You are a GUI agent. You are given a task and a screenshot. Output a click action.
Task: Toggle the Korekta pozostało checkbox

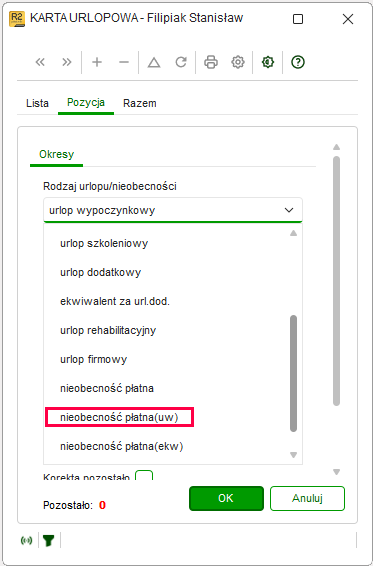(x=144, y=475)
